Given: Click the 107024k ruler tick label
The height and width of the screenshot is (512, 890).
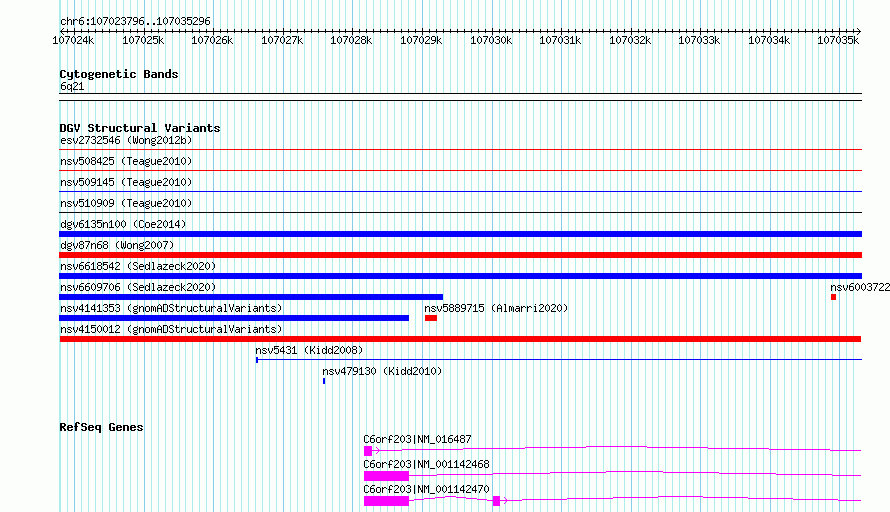Looking at the screenshot, I should click(73, 40).
